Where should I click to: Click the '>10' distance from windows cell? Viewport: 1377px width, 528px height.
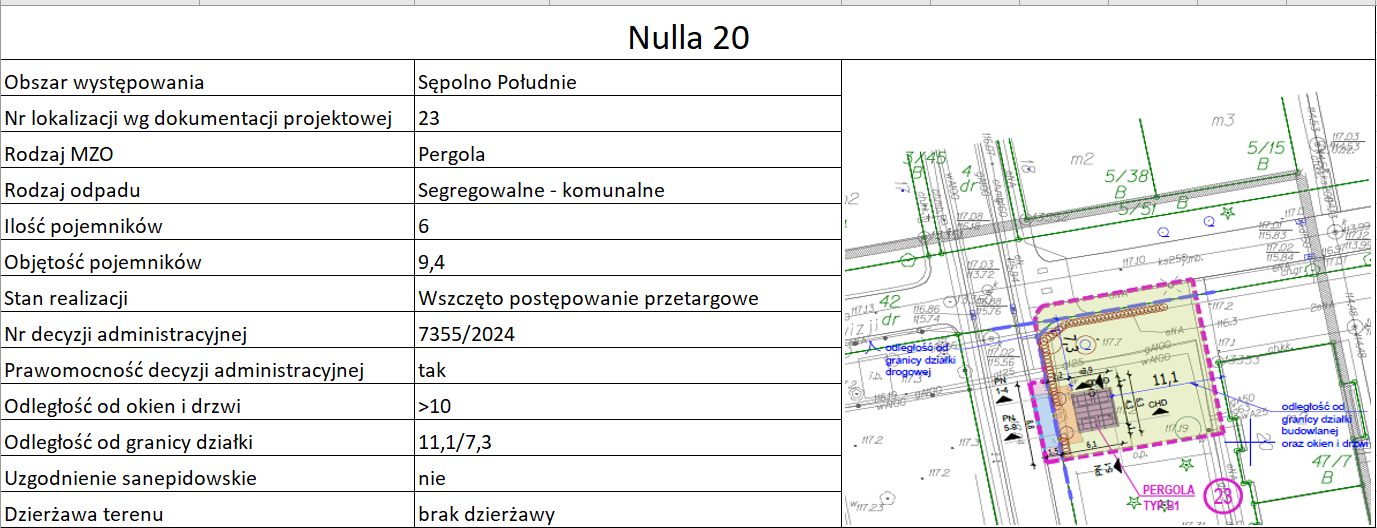(x=627, y=406)
